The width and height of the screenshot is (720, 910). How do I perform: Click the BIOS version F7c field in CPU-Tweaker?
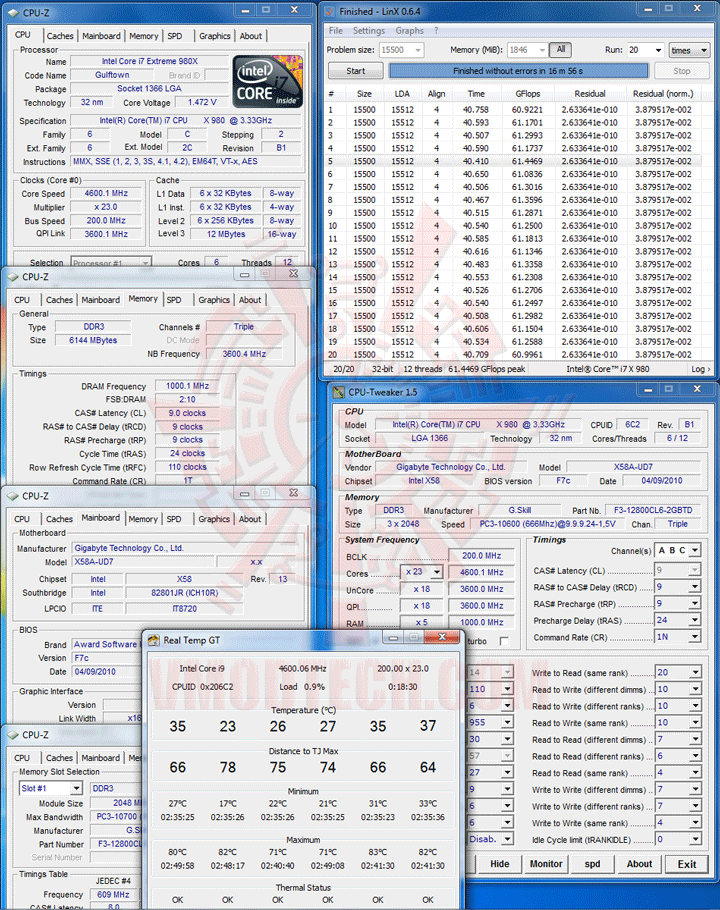click(563, 481)
